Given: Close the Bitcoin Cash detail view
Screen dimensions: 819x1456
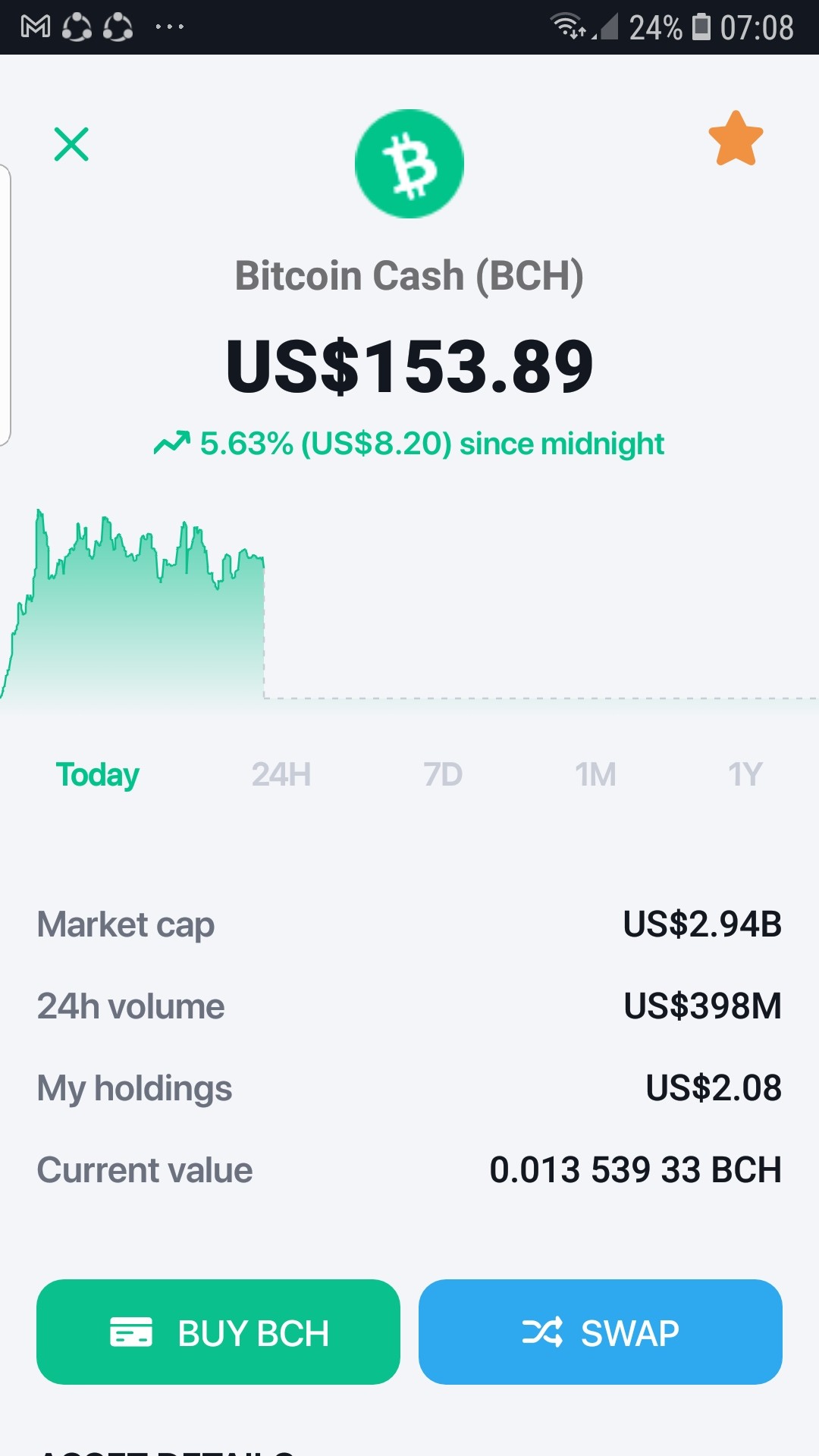Looking at the screenshot, I should coord(71,144).
